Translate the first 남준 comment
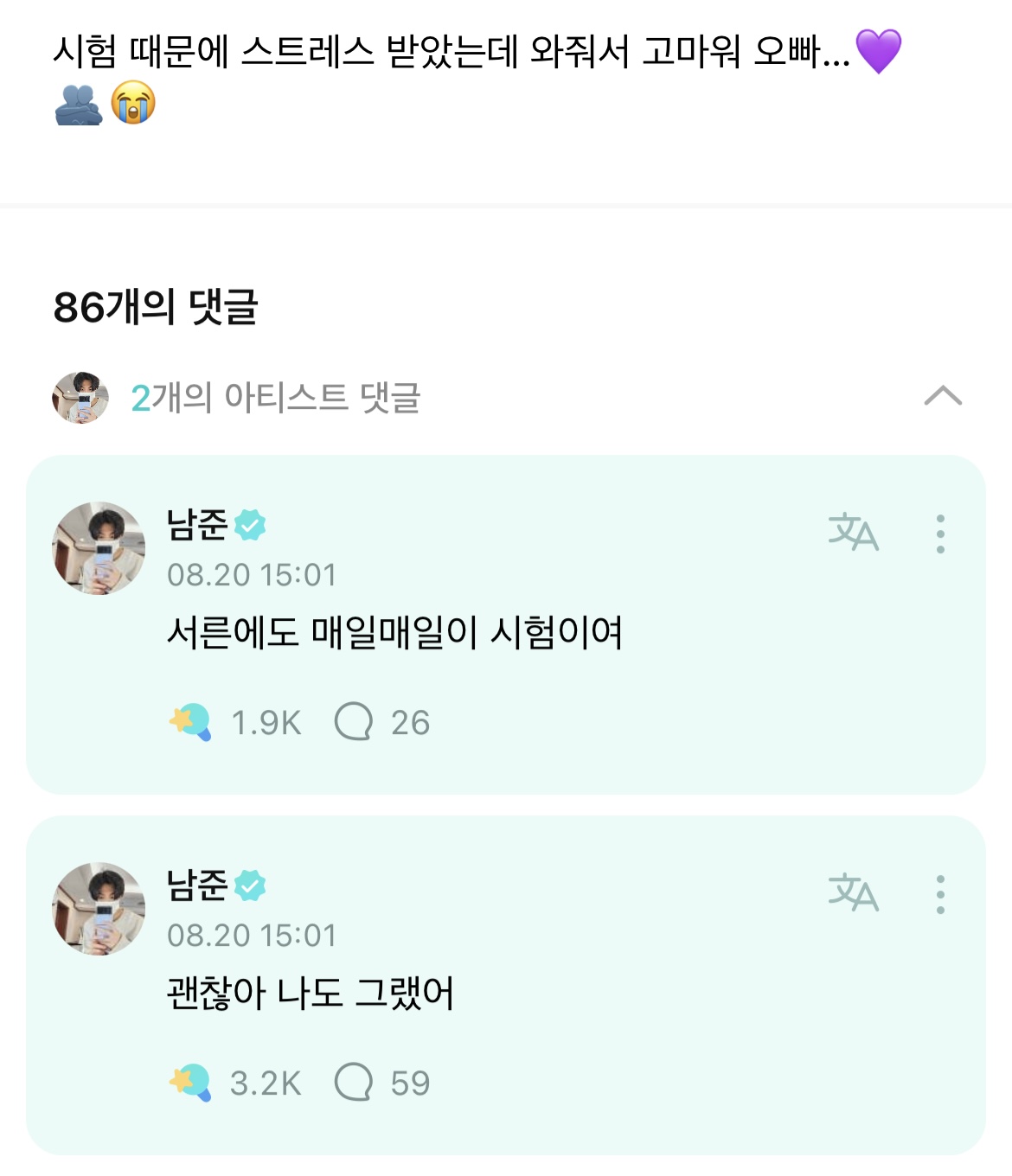This screenshot has height=1176, width=1012. (x=853, y=533)
